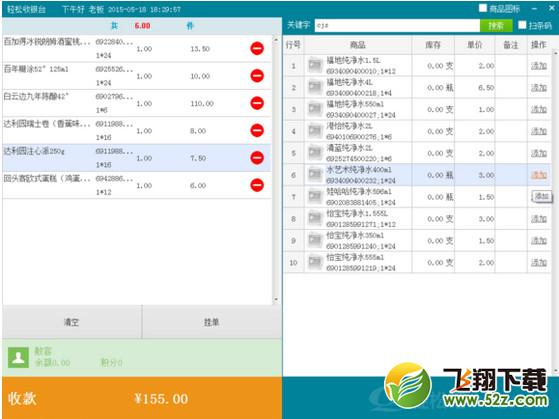
Task: Click cart list scrollbar up arrow
Action: pyautogui.click(x=276, y=39)
